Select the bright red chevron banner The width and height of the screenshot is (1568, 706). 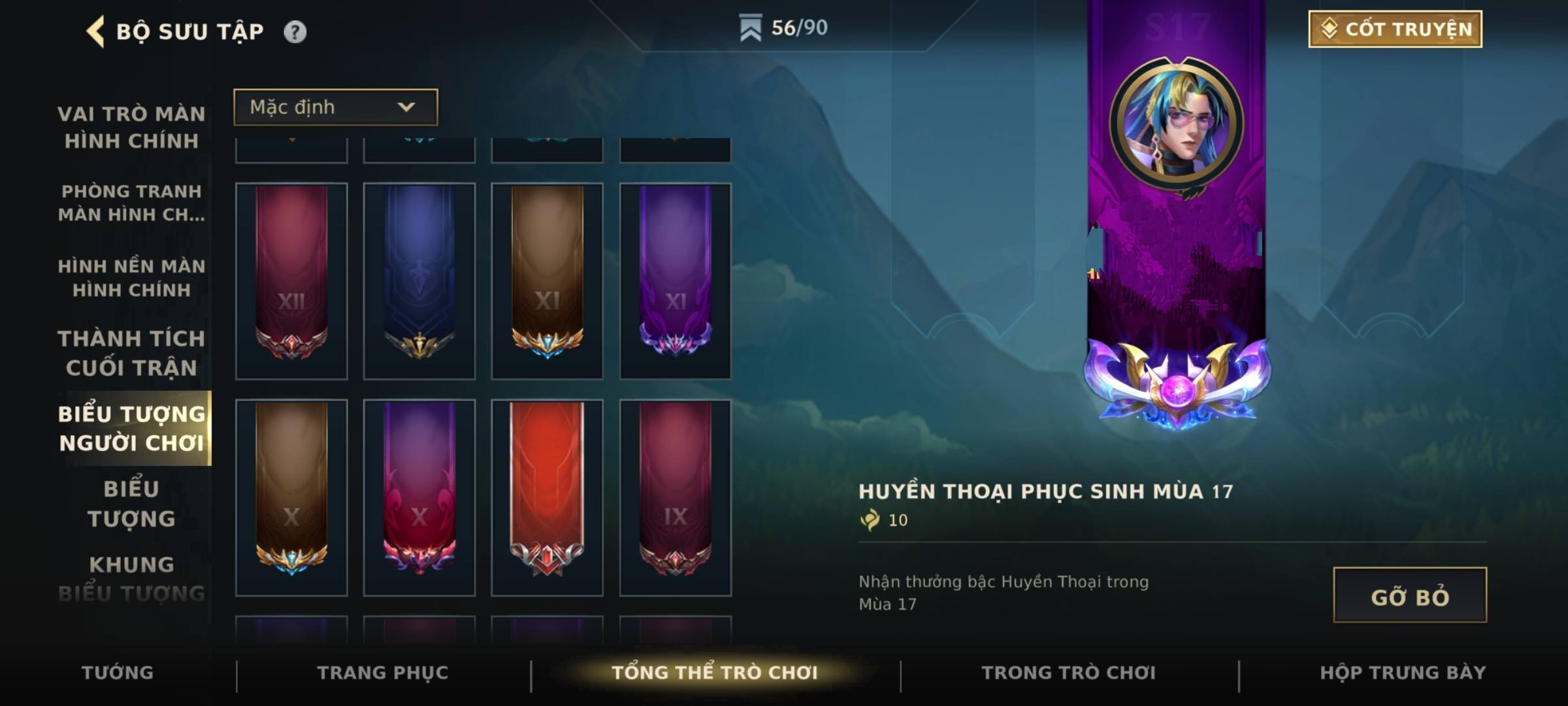(x=547, y=497)
